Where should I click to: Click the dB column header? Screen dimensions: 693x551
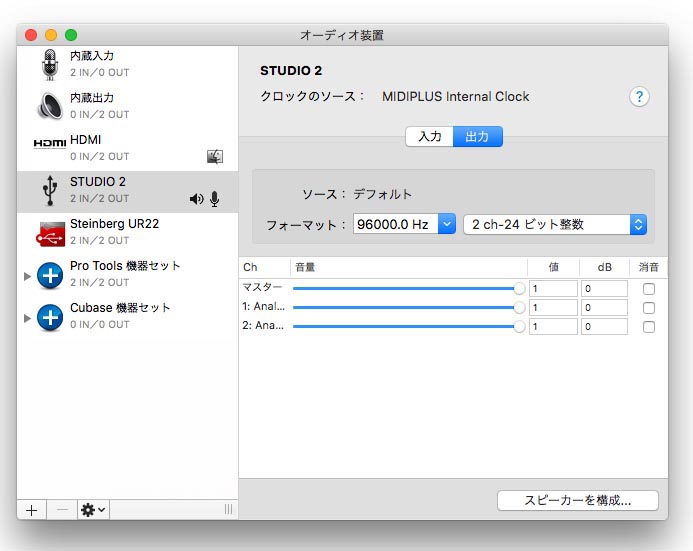[604, 267]
